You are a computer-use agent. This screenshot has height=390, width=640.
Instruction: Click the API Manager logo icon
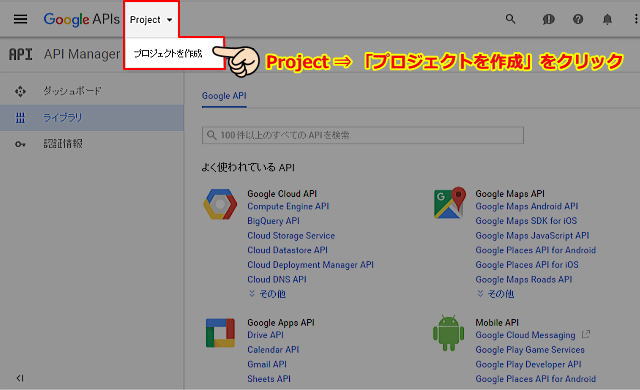point(20,54)
